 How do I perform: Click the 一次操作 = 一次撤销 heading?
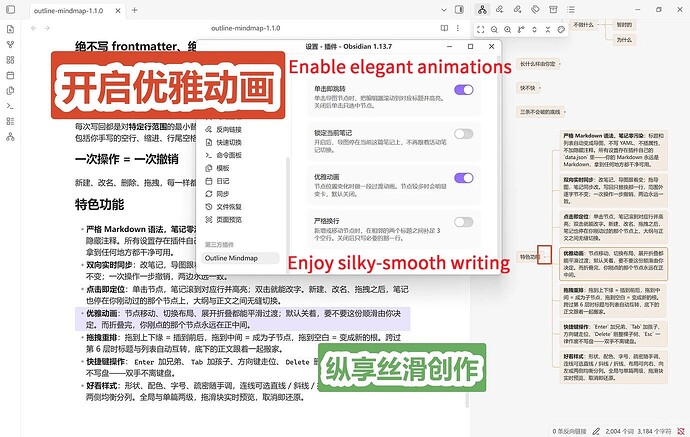click(x=127, y=159)
